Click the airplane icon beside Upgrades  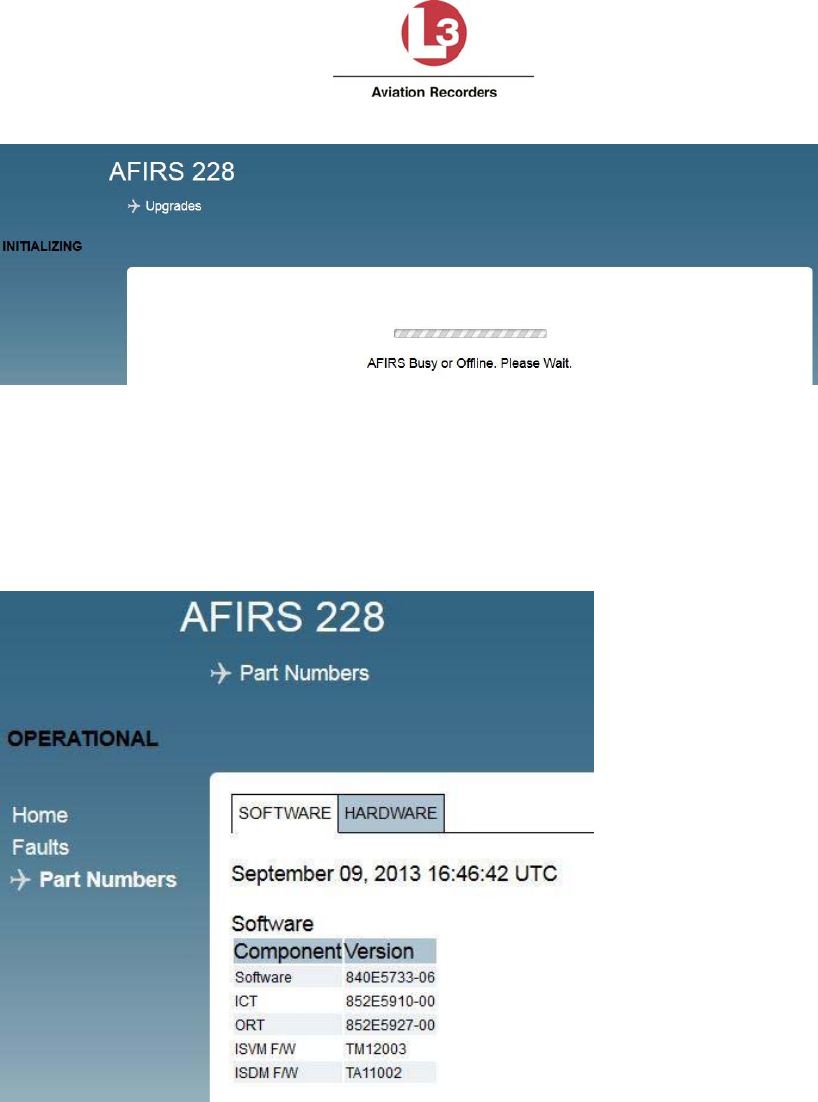click(134, 206)
